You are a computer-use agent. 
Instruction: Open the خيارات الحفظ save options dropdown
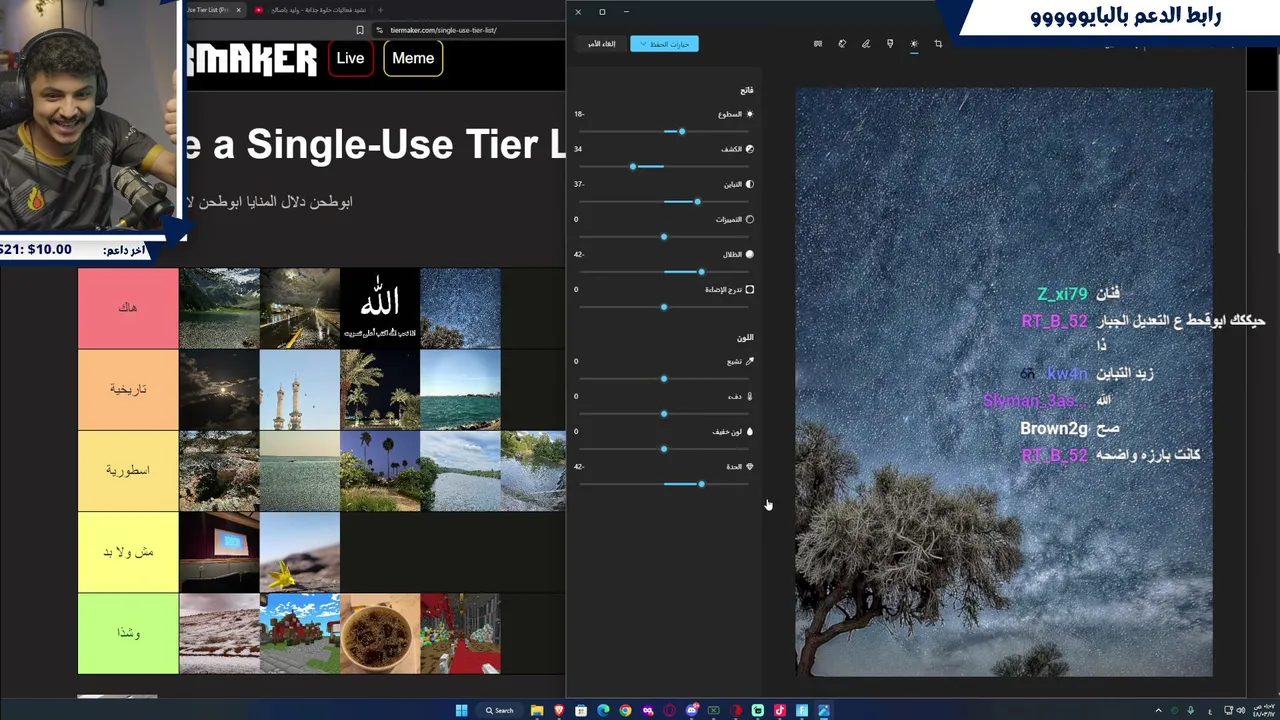(664, 44)
